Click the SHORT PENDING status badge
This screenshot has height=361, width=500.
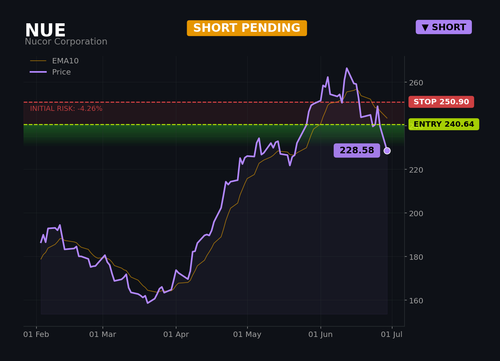coord(247,28)
